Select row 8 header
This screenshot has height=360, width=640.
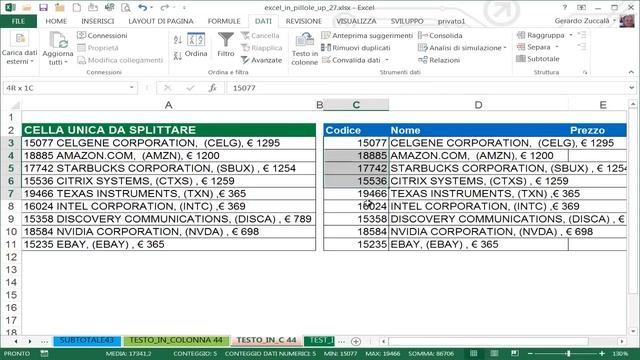coord(11,206)
